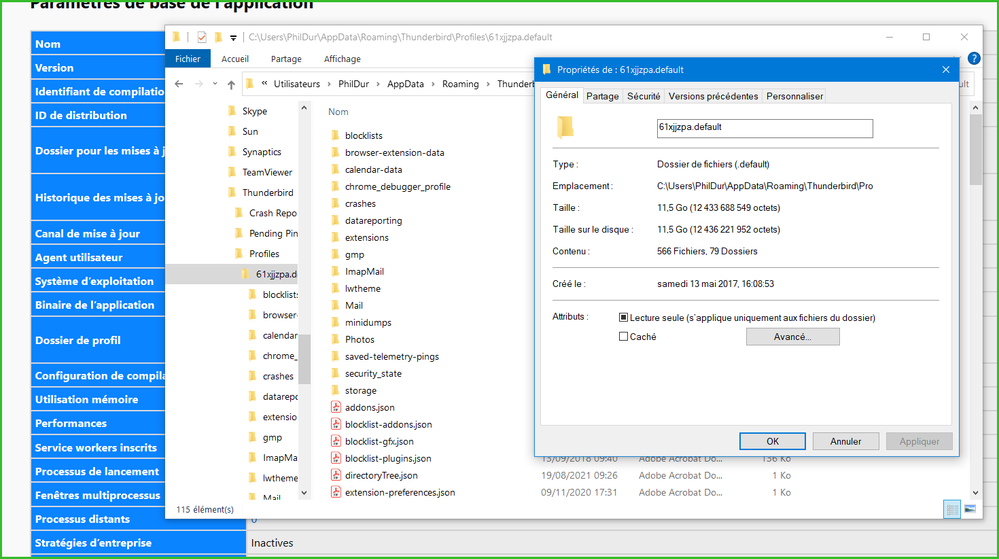
Task: Click the Explorer back arrow
Action: pyautogui.click(x=179, y=84)
